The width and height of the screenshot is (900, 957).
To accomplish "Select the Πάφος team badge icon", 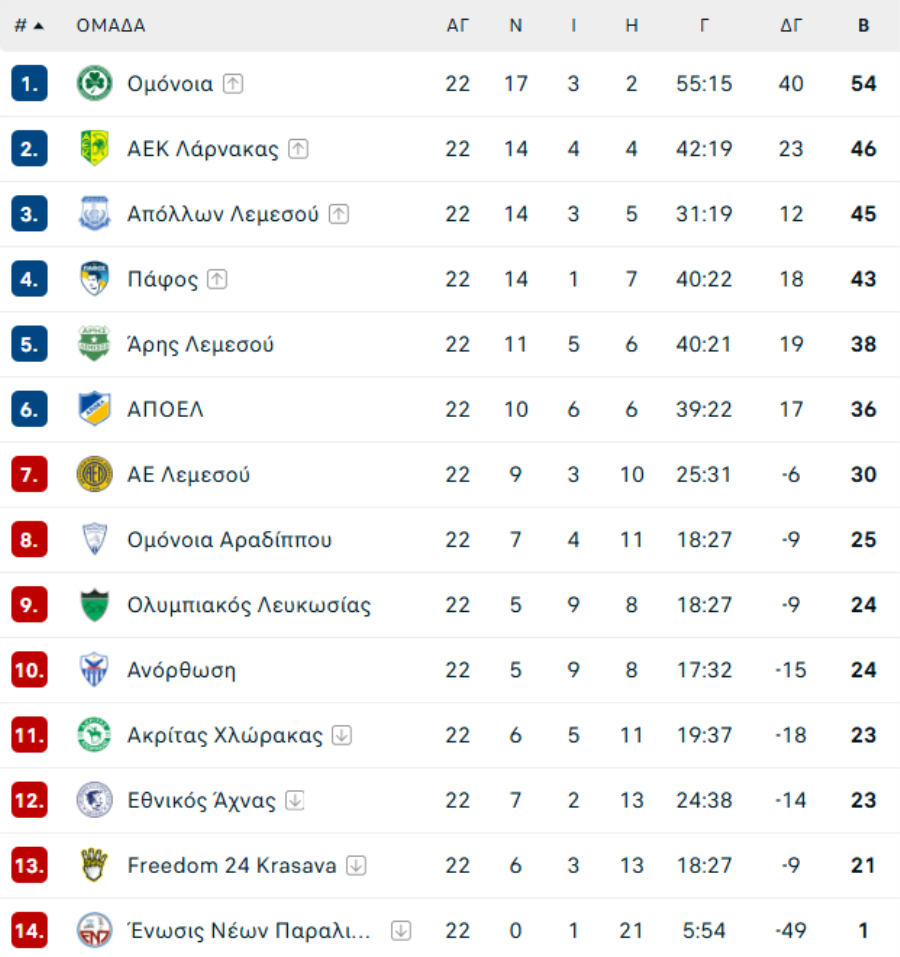I will click(x=94, y=279).
